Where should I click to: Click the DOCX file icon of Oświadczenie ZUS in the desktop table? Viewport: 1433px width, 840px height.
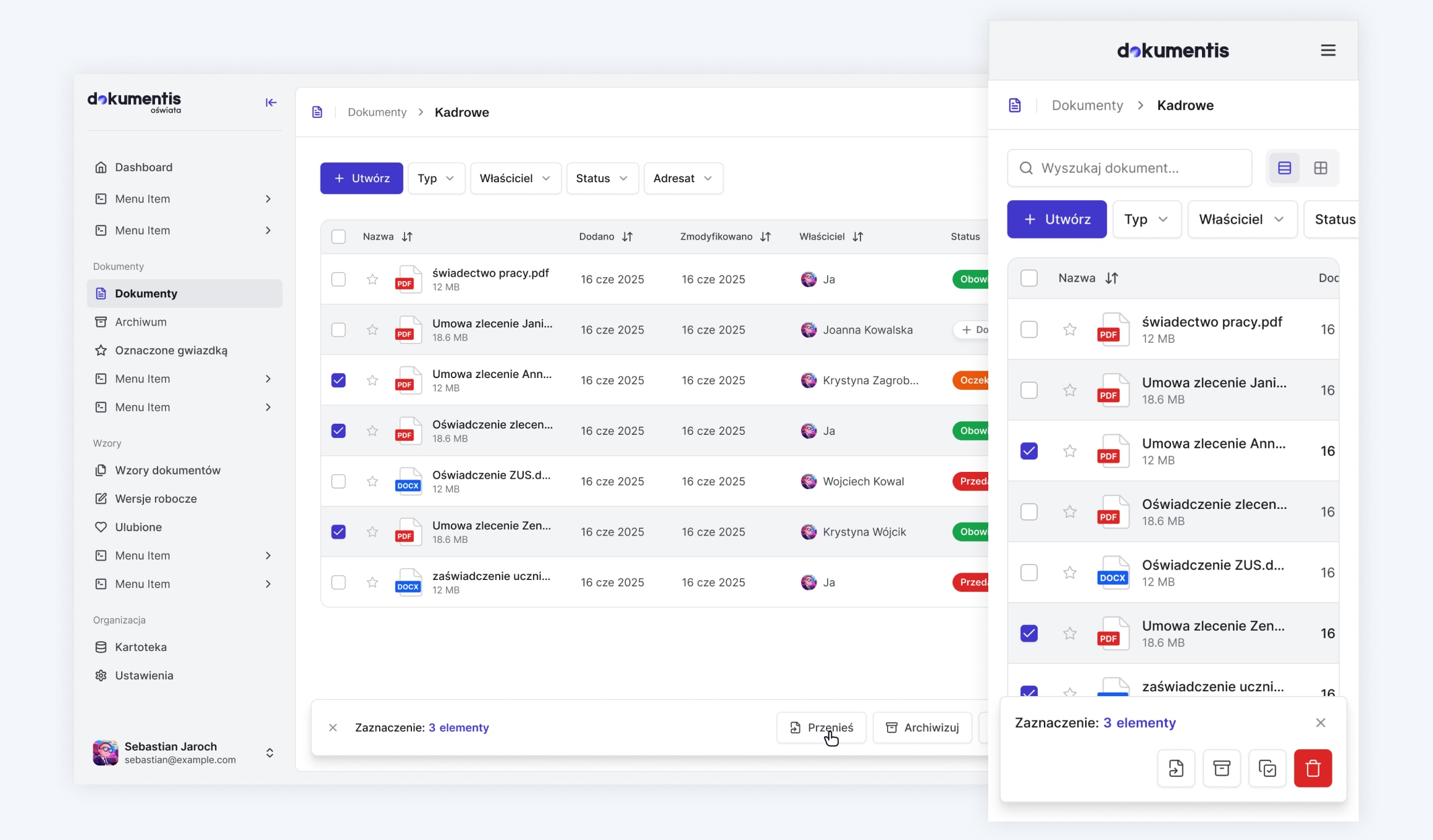coord(408,481)
